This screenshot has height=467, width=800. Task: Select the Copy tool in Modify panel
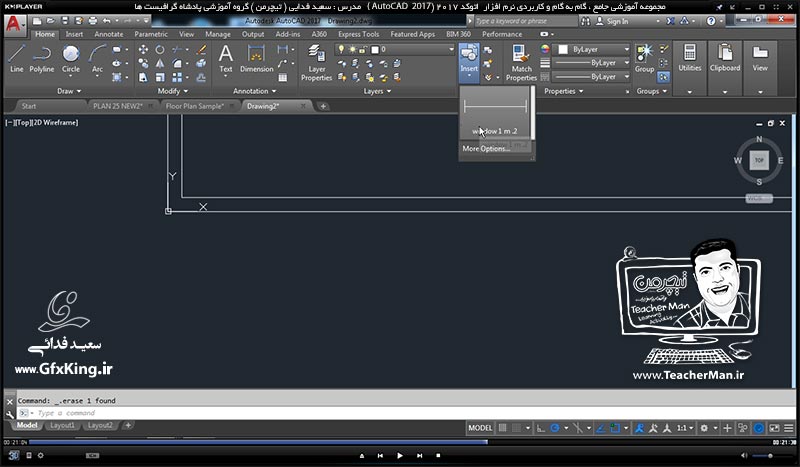[143, 64]
